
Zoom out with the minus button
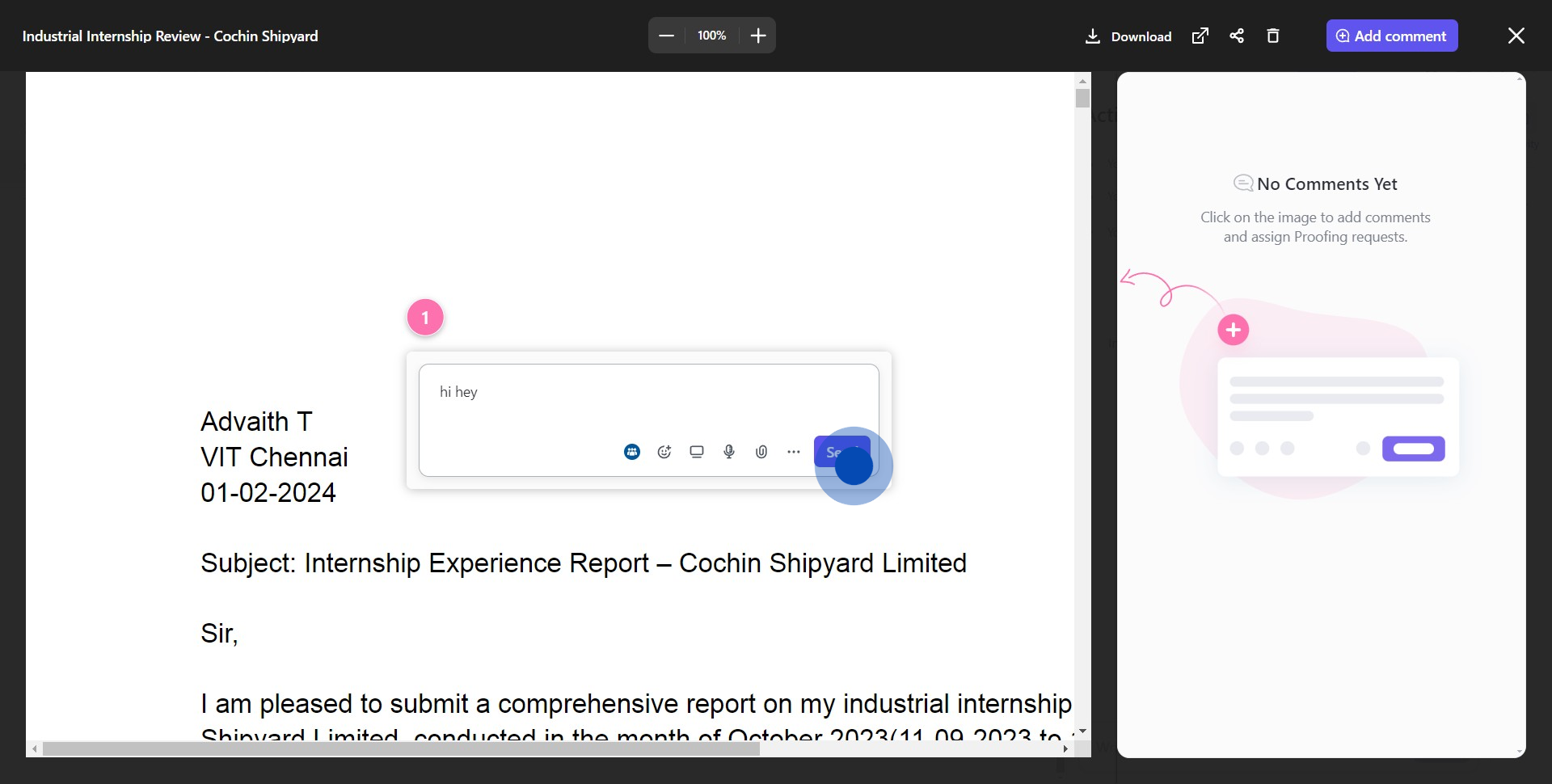667,36
